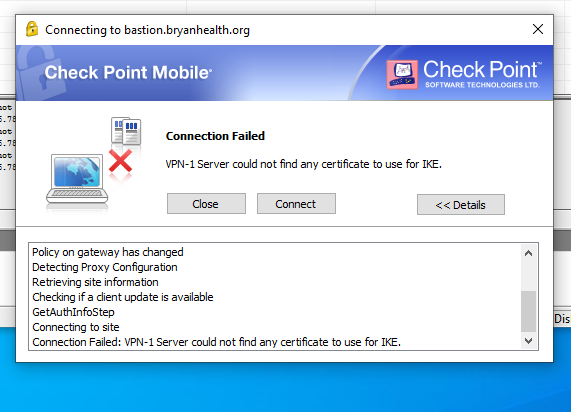Viewport: 571px width, 412px height.
Task: Select 'Policy on gateway has changed' log line
Action: click(108, 252)
